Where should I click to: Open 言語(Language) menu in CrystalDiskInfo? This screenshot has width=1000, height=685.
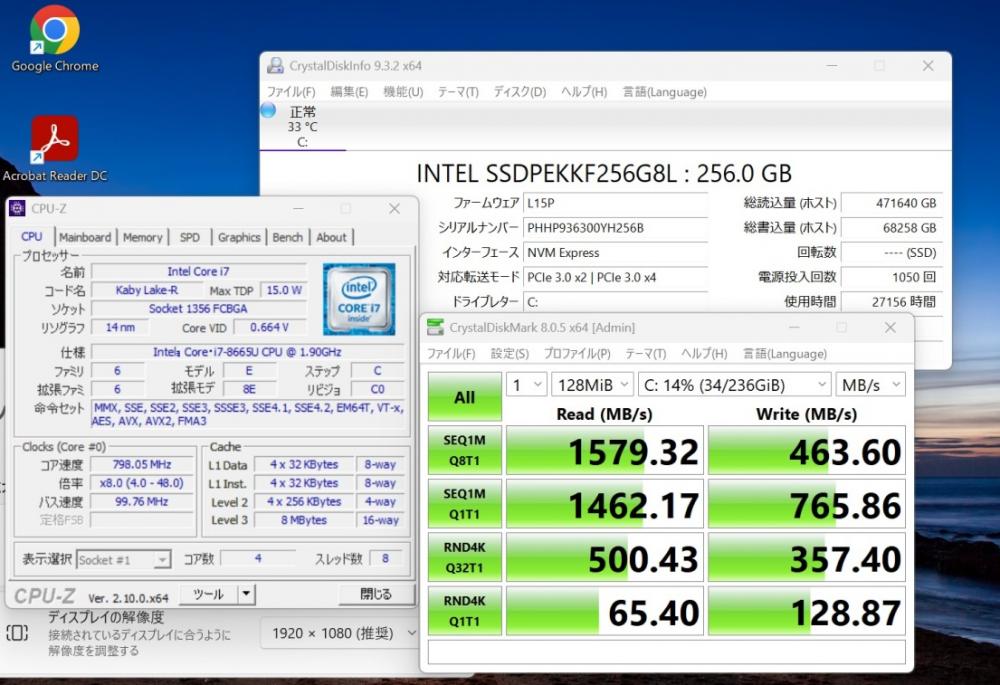[x=665, y=92]
